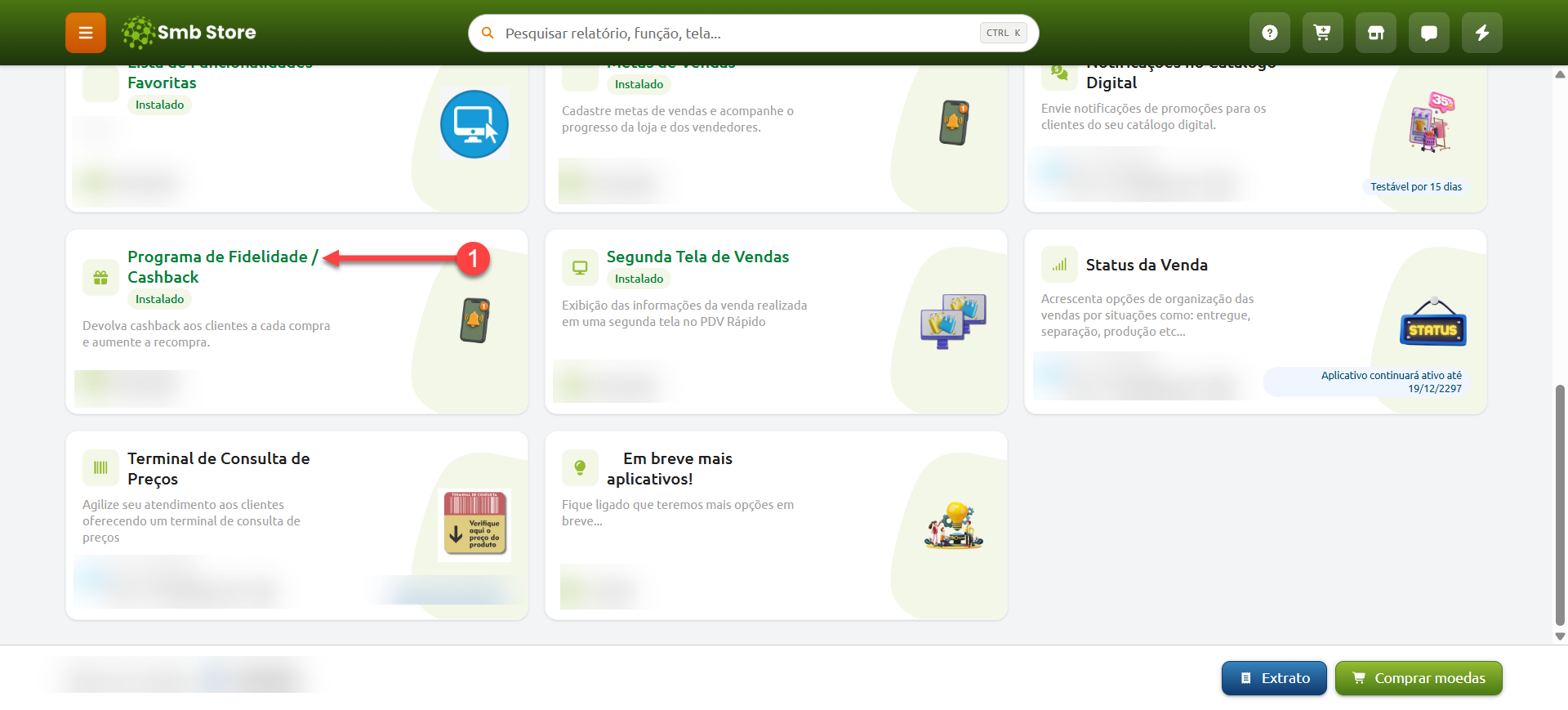1568x710 pixels.
Task: Open the store front icon in the header
Action: pos(1376,33)
